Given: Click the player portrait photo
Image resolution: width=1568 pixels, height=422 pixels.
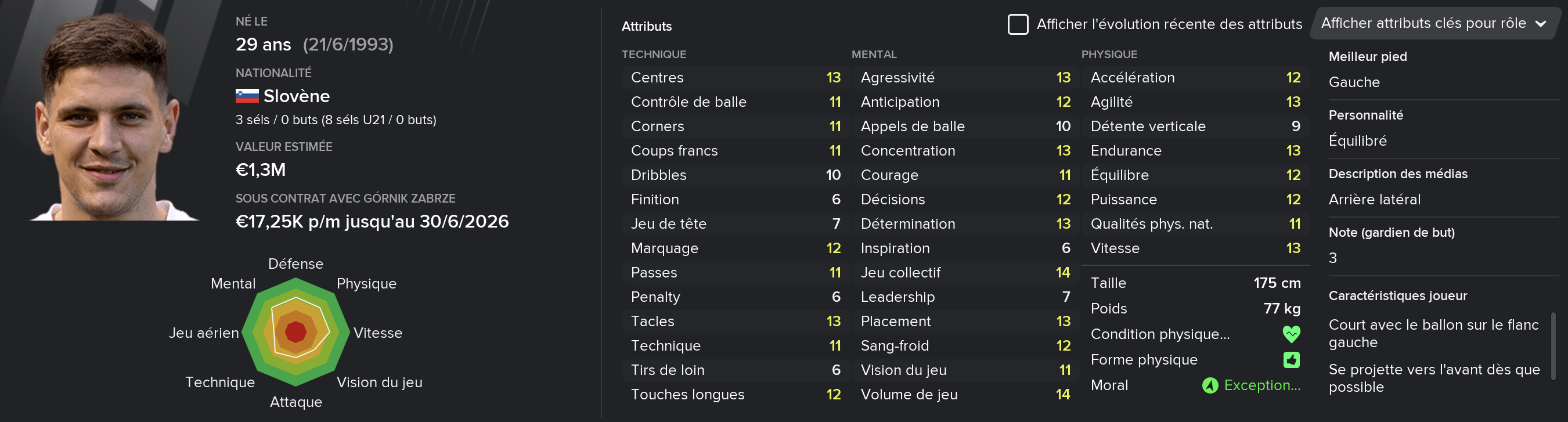Looking at the screenshot, I should pos(114,117).
